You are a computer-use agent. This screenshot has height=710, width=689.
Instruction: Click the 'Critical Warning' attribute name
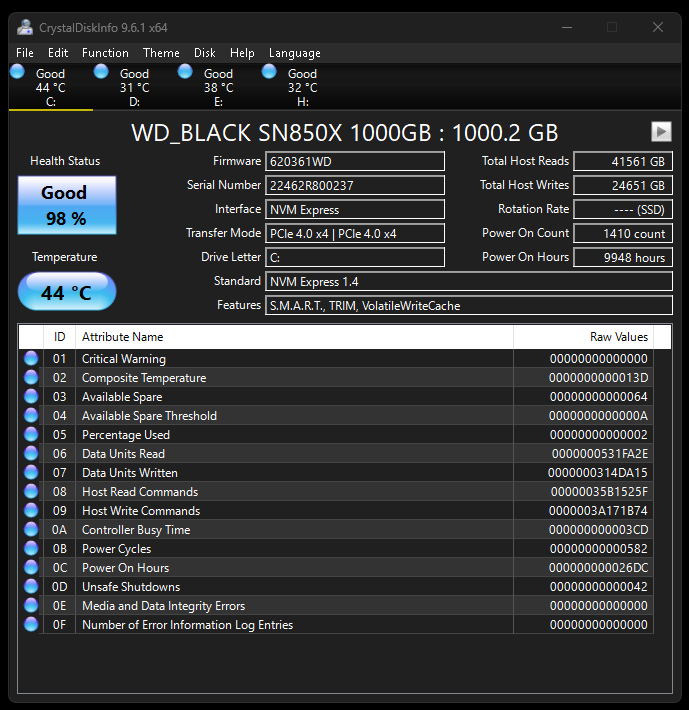(x=124, y=359)
